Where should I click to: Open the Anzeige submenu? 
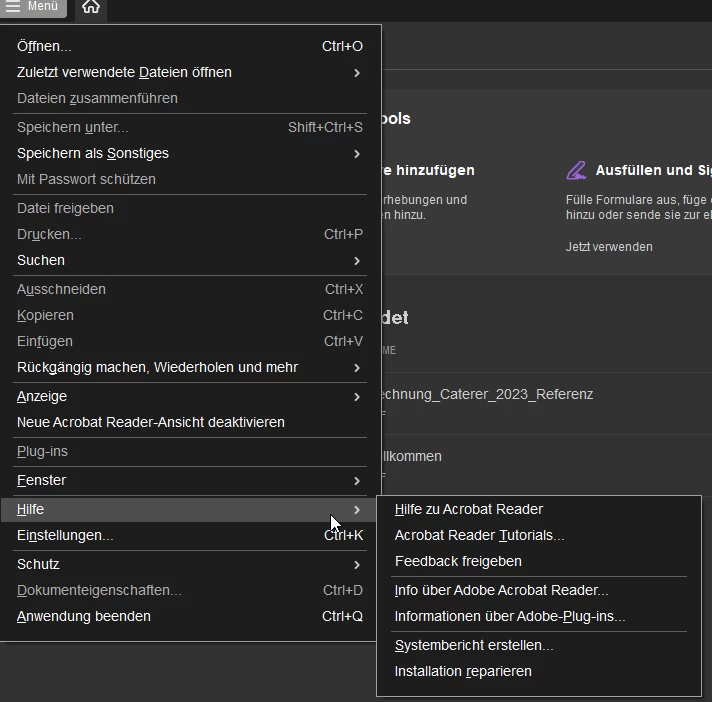click(190, 396)
